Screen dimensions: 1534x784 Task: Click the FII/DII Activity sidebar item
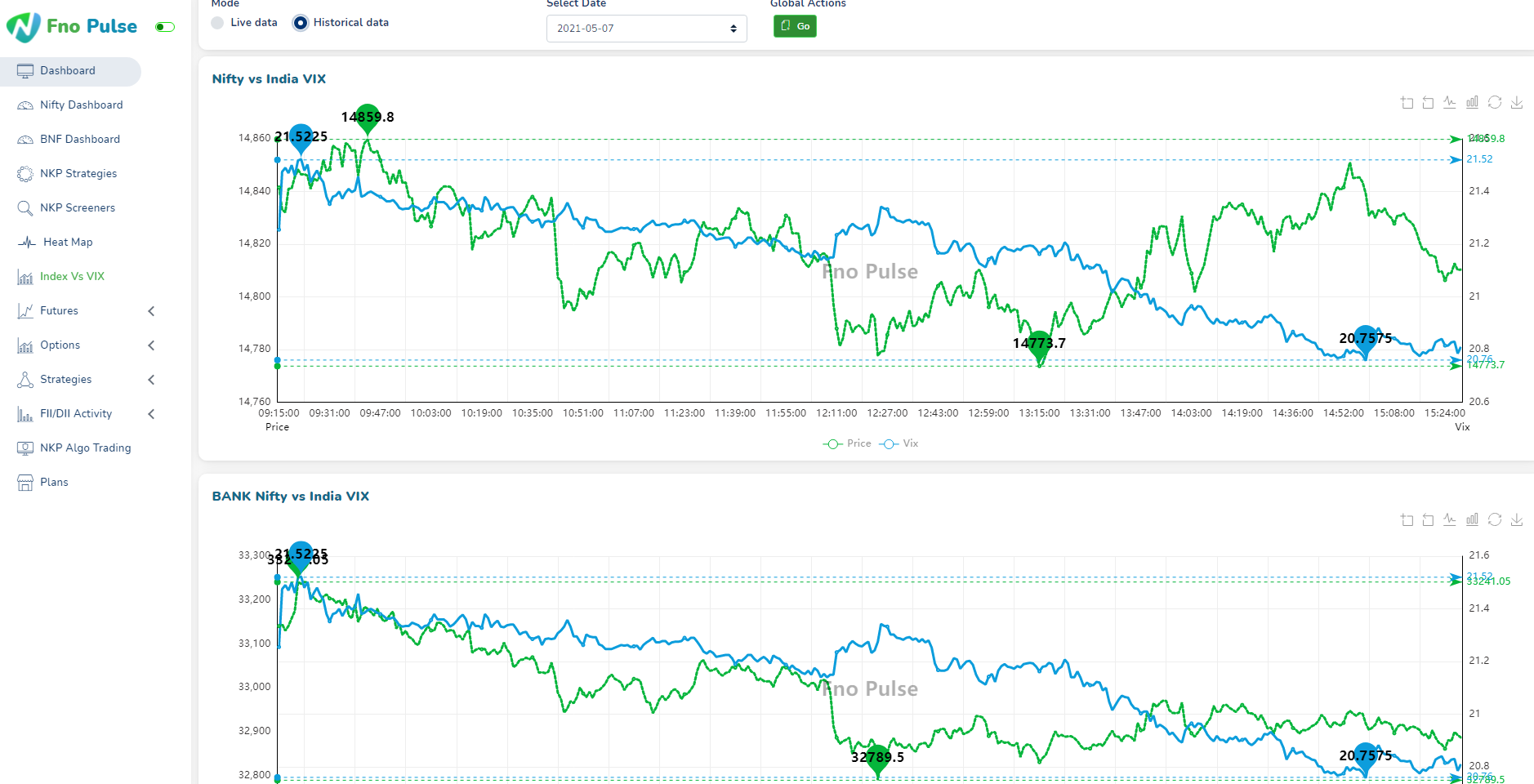point(76,414)
